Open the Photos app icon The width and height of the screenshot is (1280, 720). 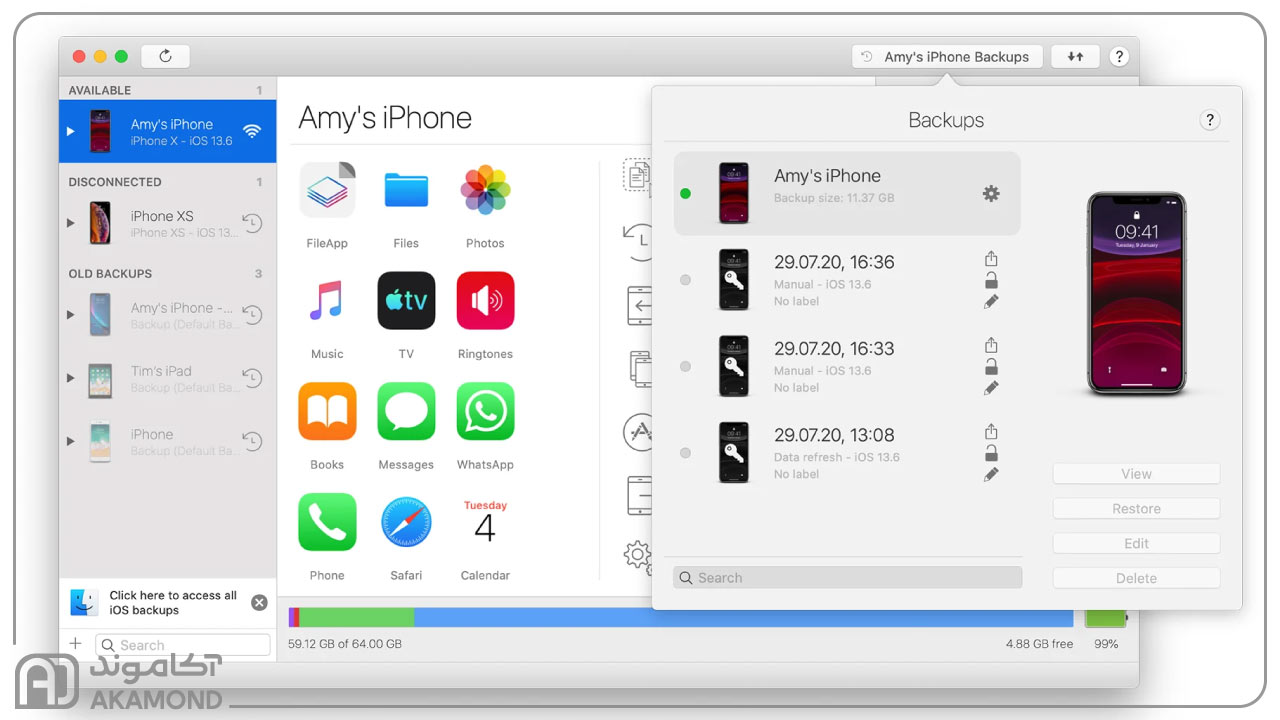(x=485, y=190)
